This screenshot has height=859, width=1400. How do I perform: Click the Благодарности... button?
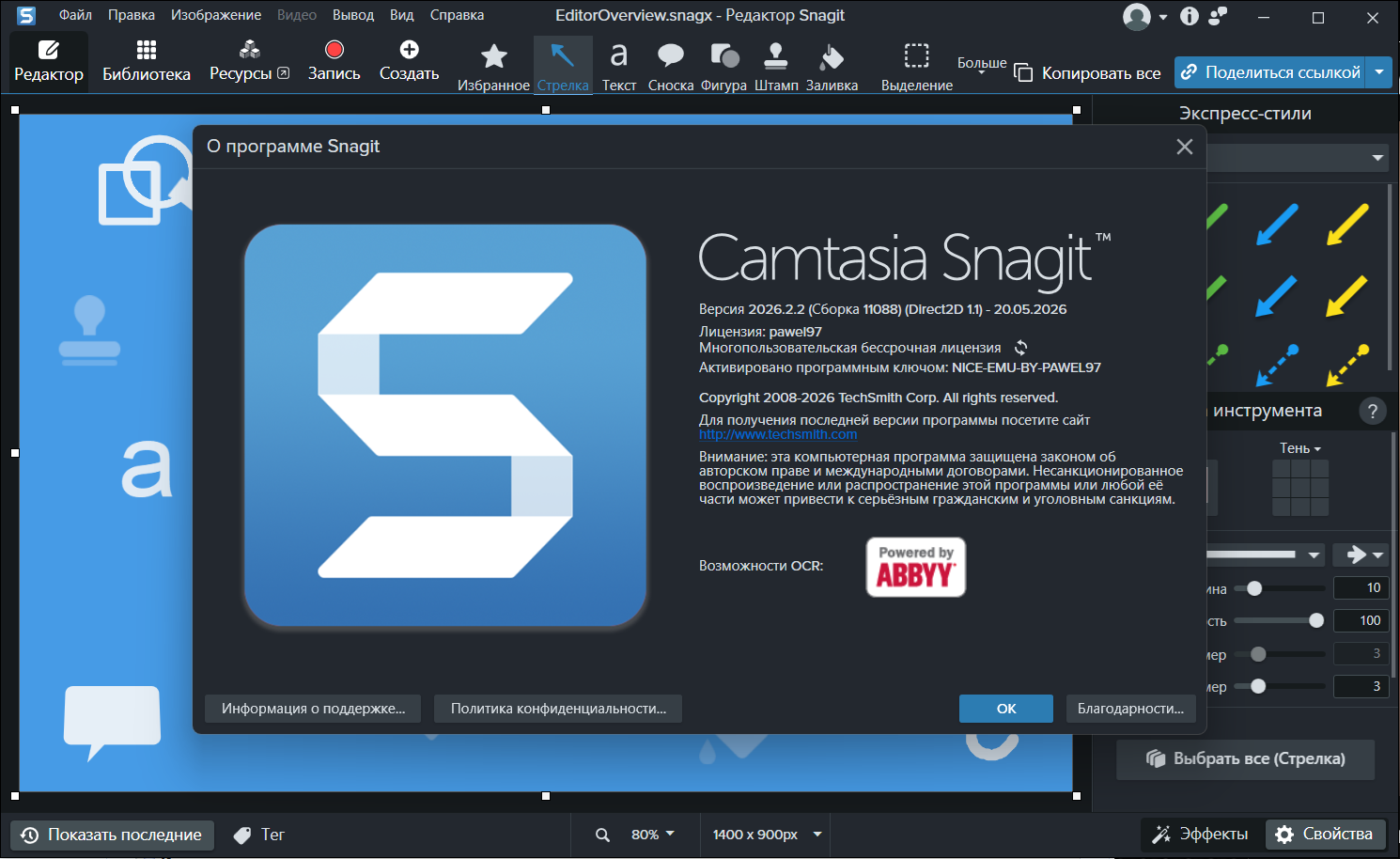pos(1131,709)
